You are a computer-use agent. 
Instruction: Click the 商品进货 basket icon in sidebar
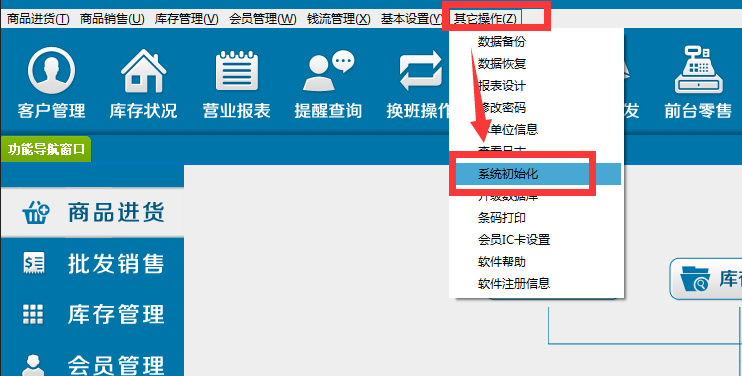[x=35, y=213]
